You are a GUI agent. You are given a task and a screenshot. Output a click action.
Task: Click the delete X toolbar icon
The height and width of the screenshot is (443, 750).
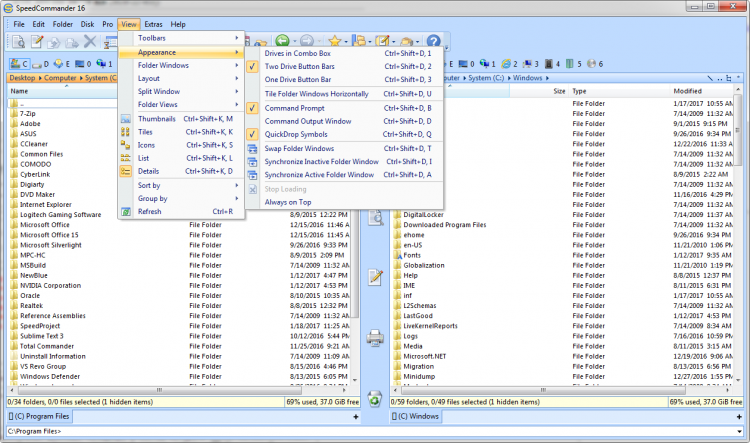(x=89, y=42)
